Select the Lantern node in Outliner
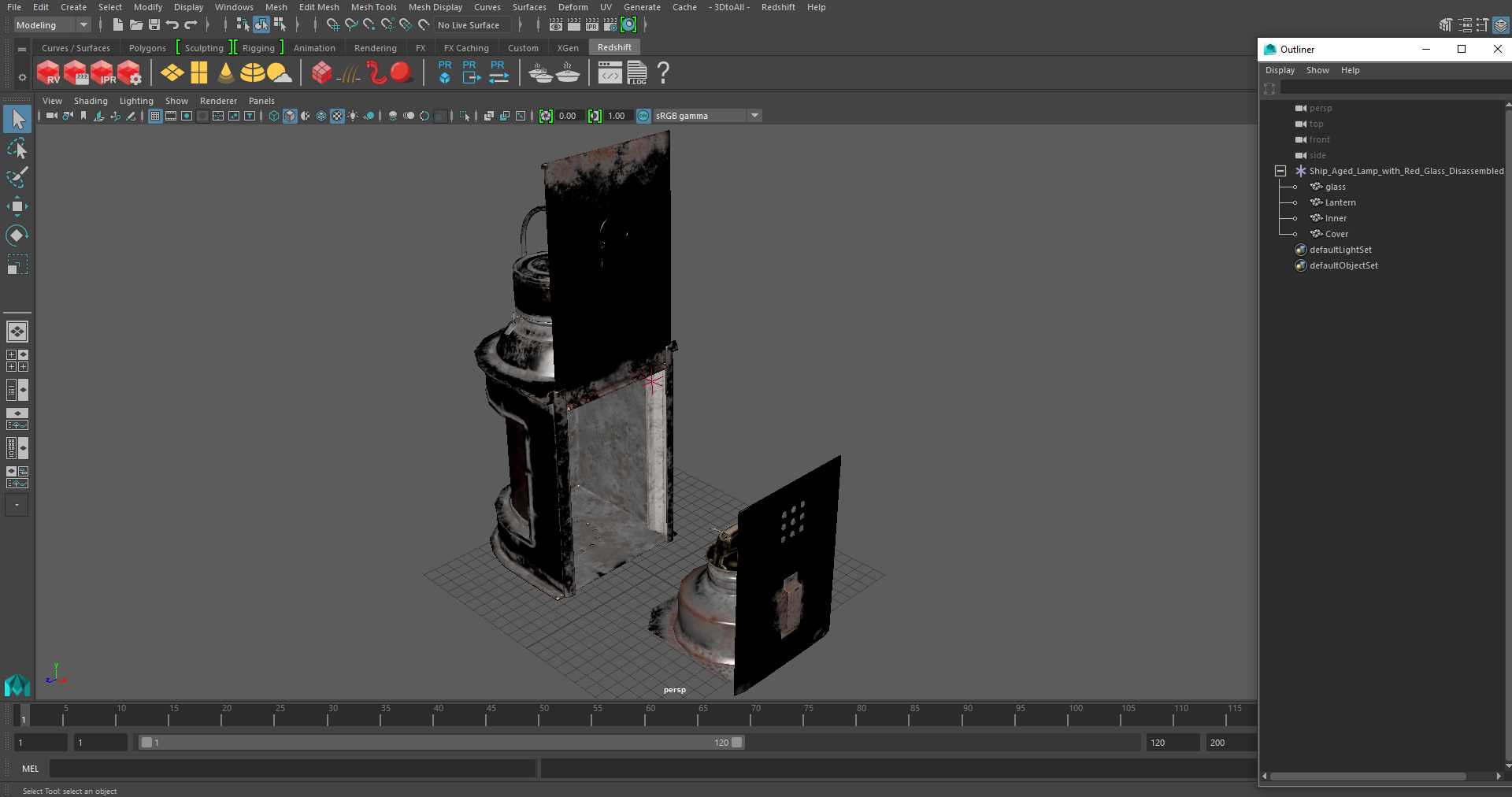Viewport: 1512px width, 797px height. (x=1340, y=202)
